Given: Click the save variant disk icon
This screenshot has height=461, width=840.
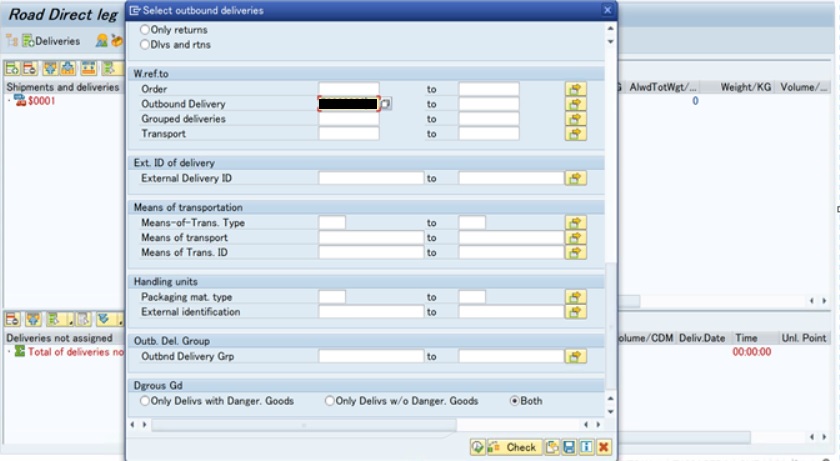Looking at the screenshot, I should [568, 447].
